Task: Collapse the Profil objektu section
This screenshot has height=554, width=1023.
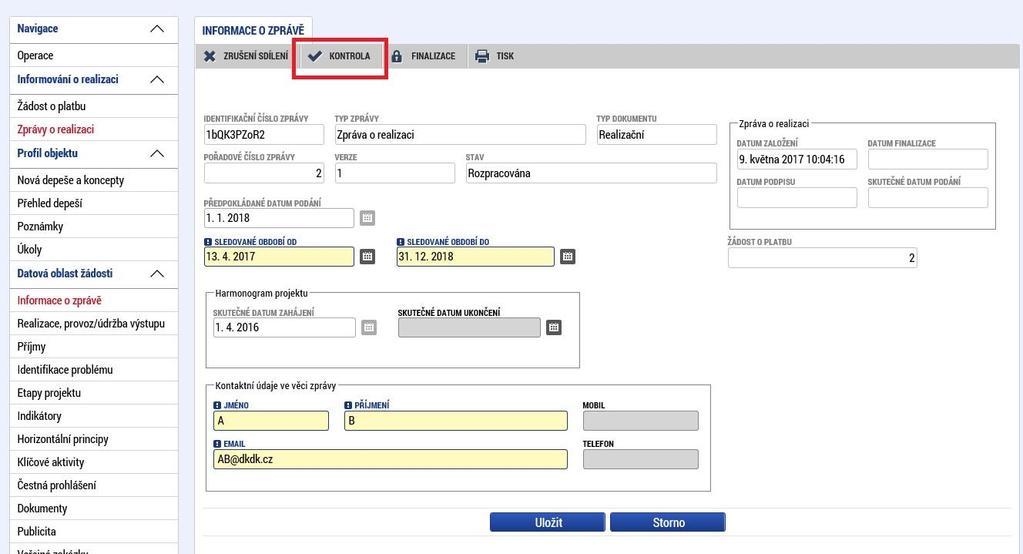Action: pyautogui.click(x=157, y=153)
